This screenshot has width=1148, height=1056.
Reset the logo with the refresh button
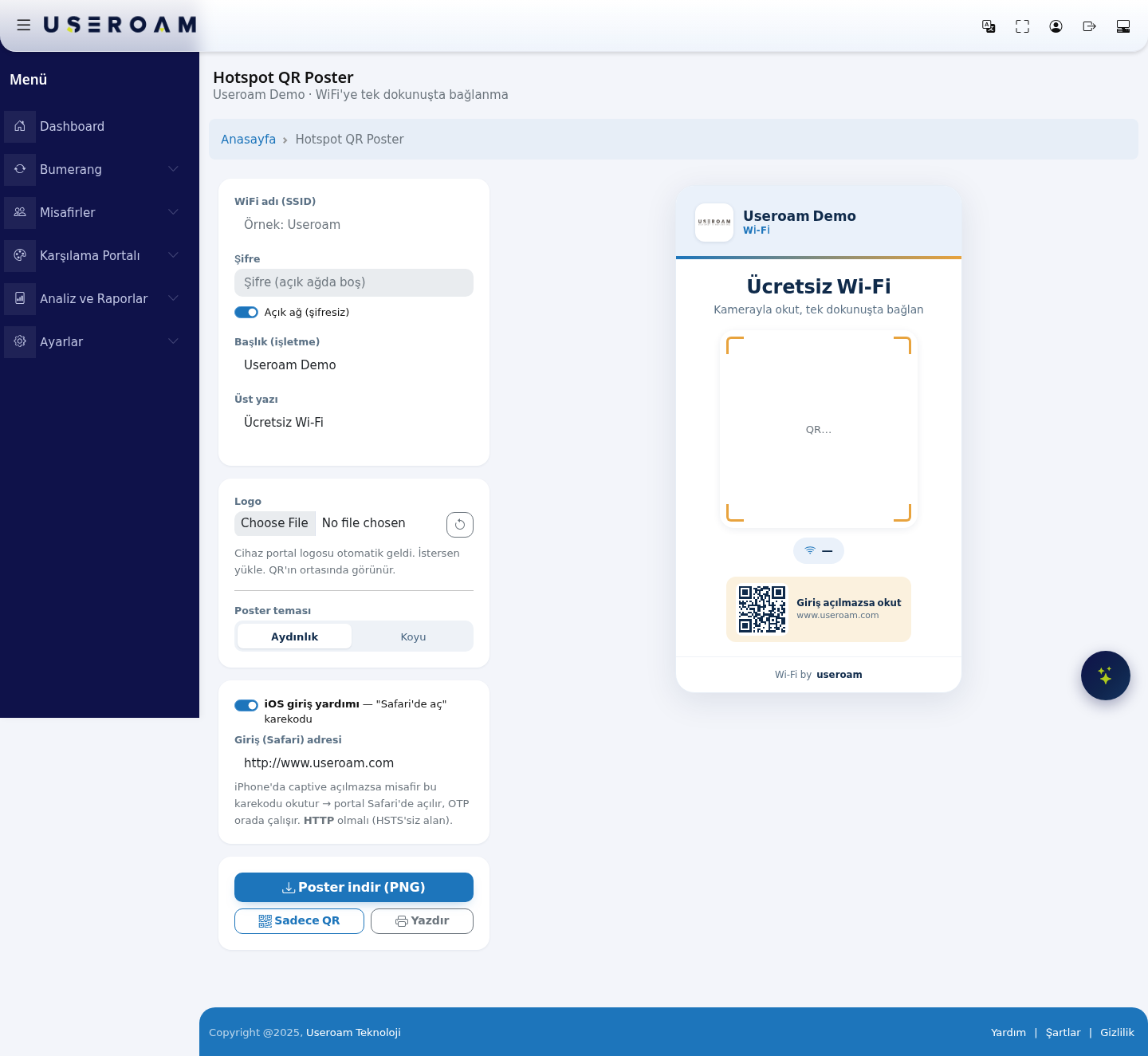[x=460, y=525]
